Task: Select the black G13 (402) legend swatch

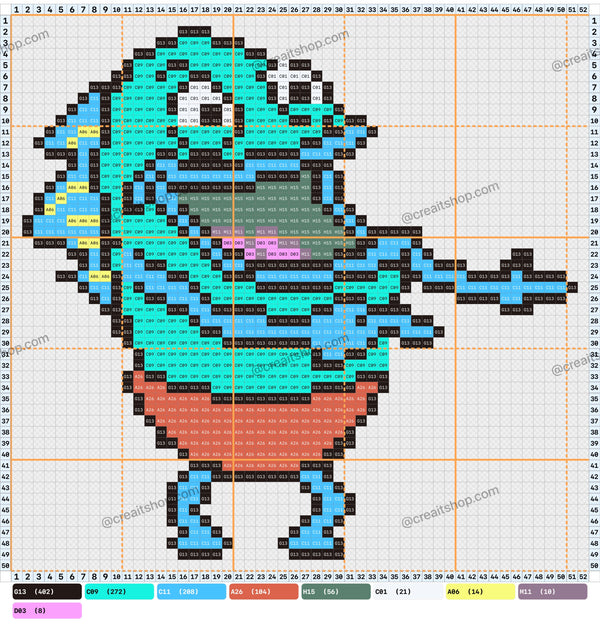Action: [47, 592]
